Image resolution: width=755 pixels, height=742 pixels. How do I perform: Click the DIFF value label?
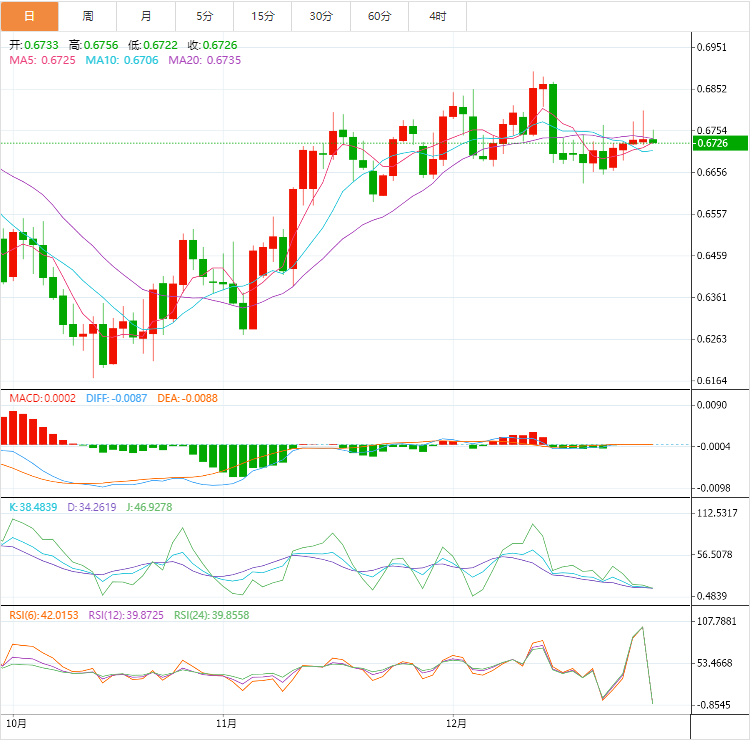(116, 398)
